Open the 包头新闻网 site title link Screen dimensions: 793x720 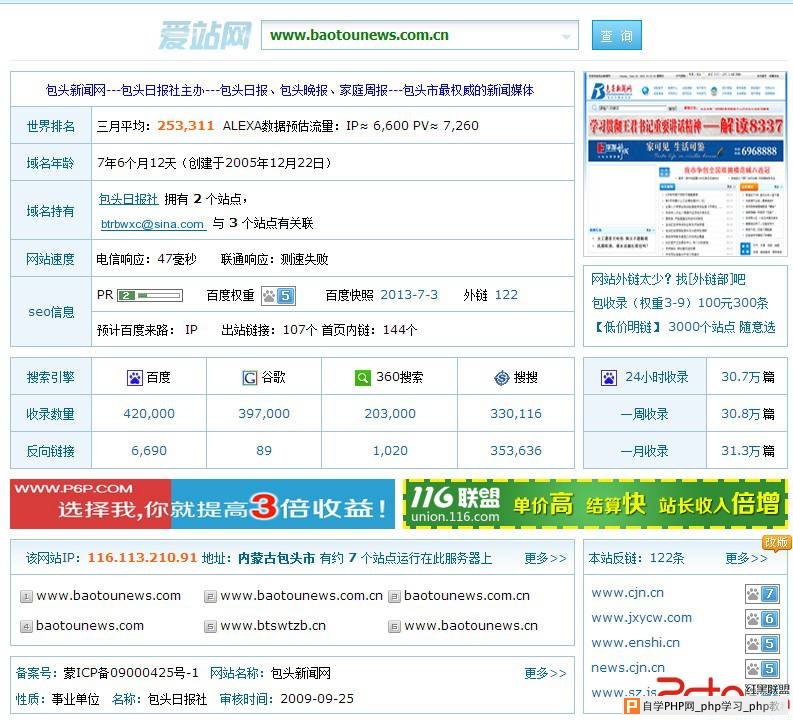[290, 90]
